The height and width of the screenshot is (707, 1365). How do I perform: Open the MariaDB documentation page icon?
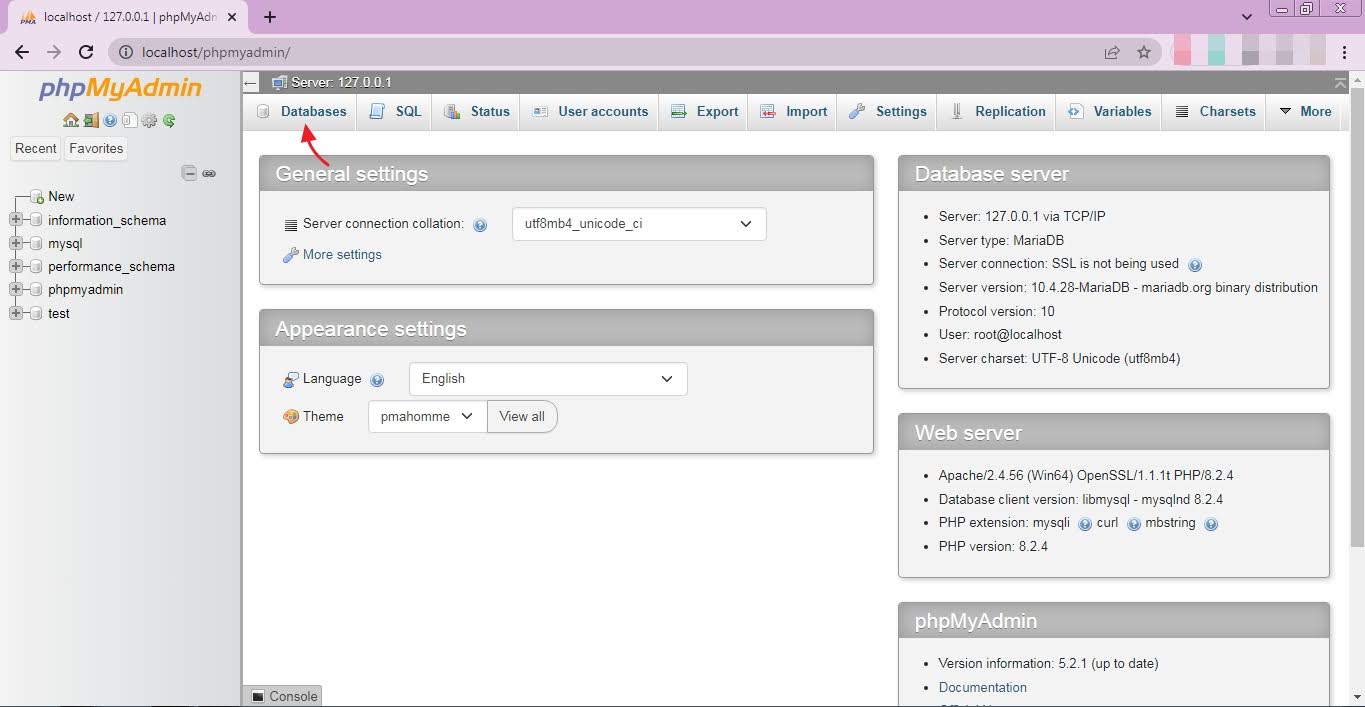click(129, 120)
